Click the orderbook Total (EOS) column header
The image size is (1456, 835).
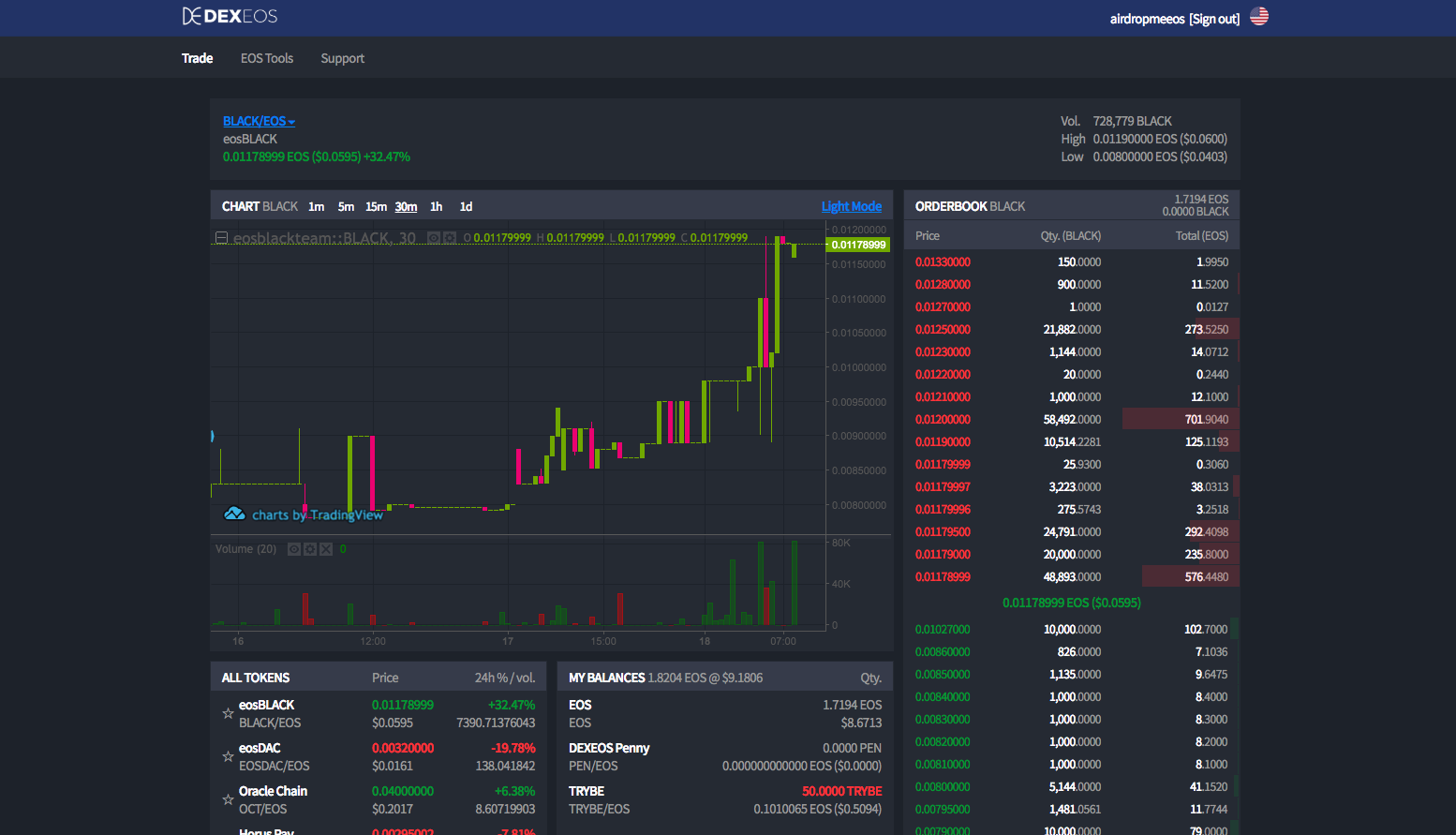(x=1201, y=235)
